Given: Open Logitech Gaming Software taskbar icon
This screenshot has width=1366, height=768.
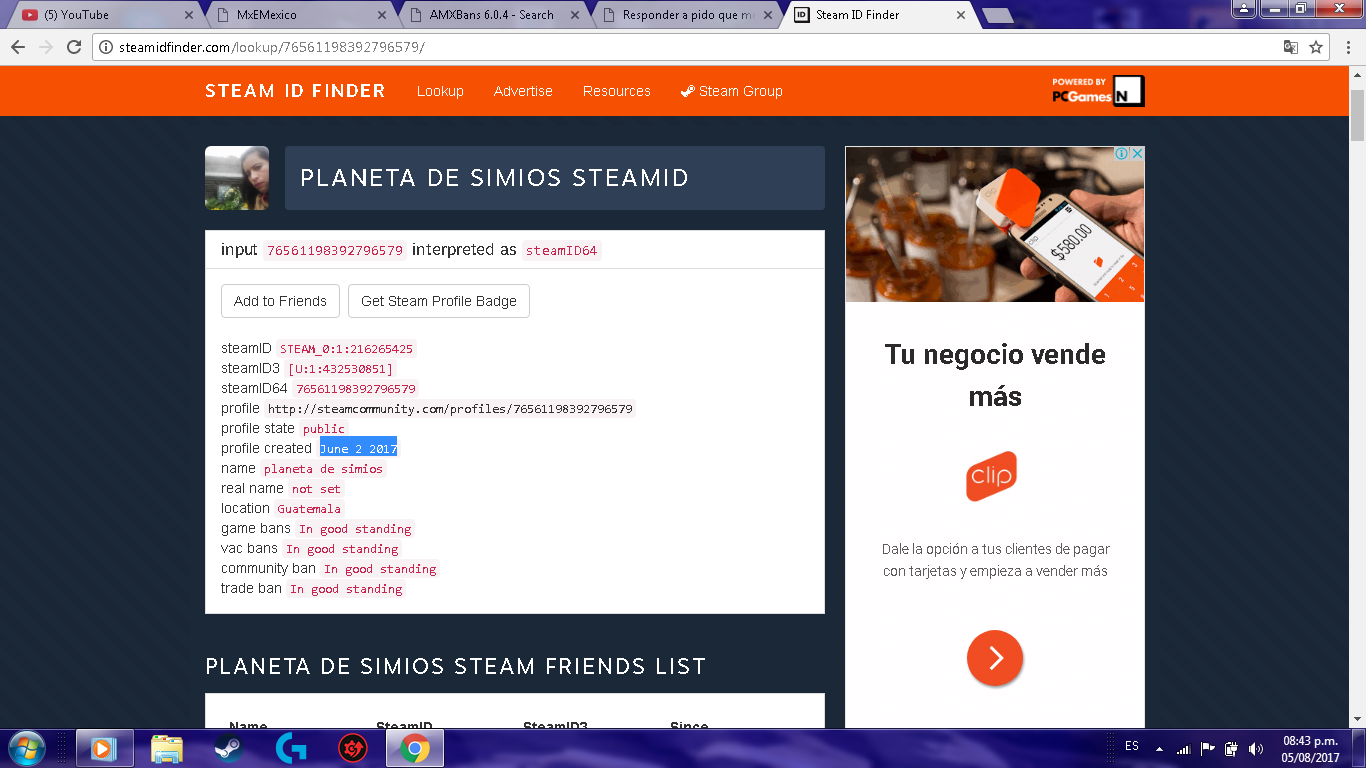Looking at the screenshot, I should click(291, 748).
